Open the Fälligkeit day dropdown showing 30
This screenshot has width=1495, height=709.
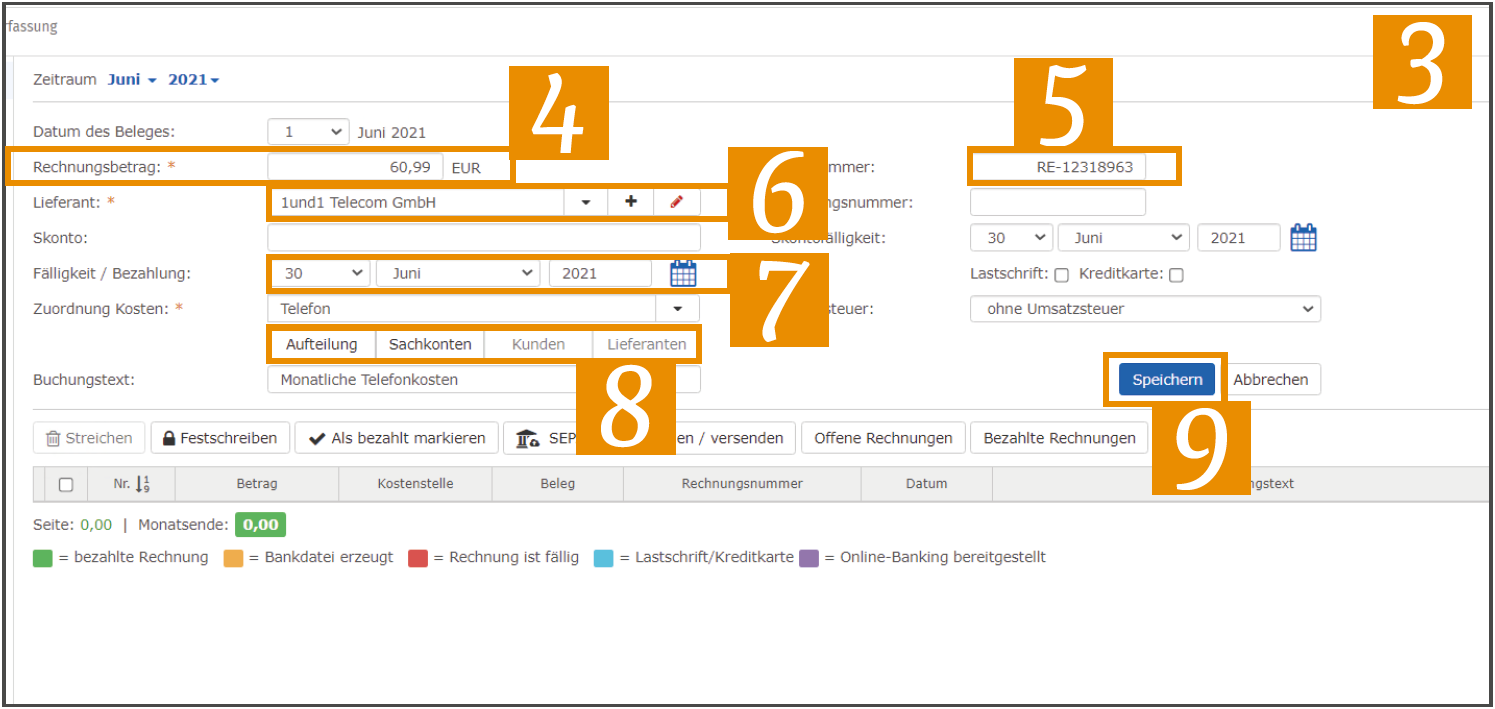(x=319, y=273)
